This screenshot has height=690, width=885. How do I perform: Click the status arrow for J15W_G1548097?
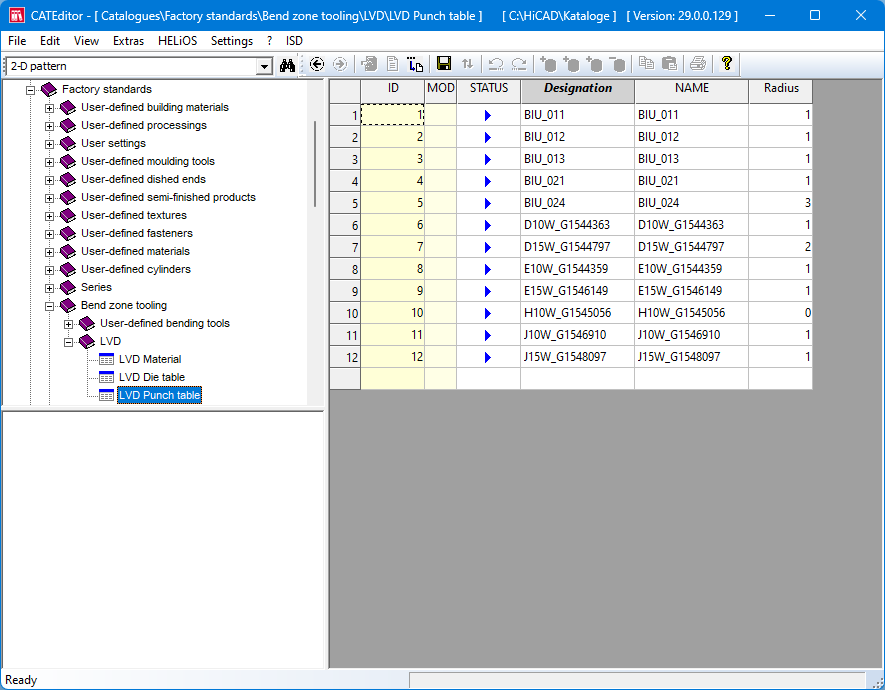pos(488,358)
